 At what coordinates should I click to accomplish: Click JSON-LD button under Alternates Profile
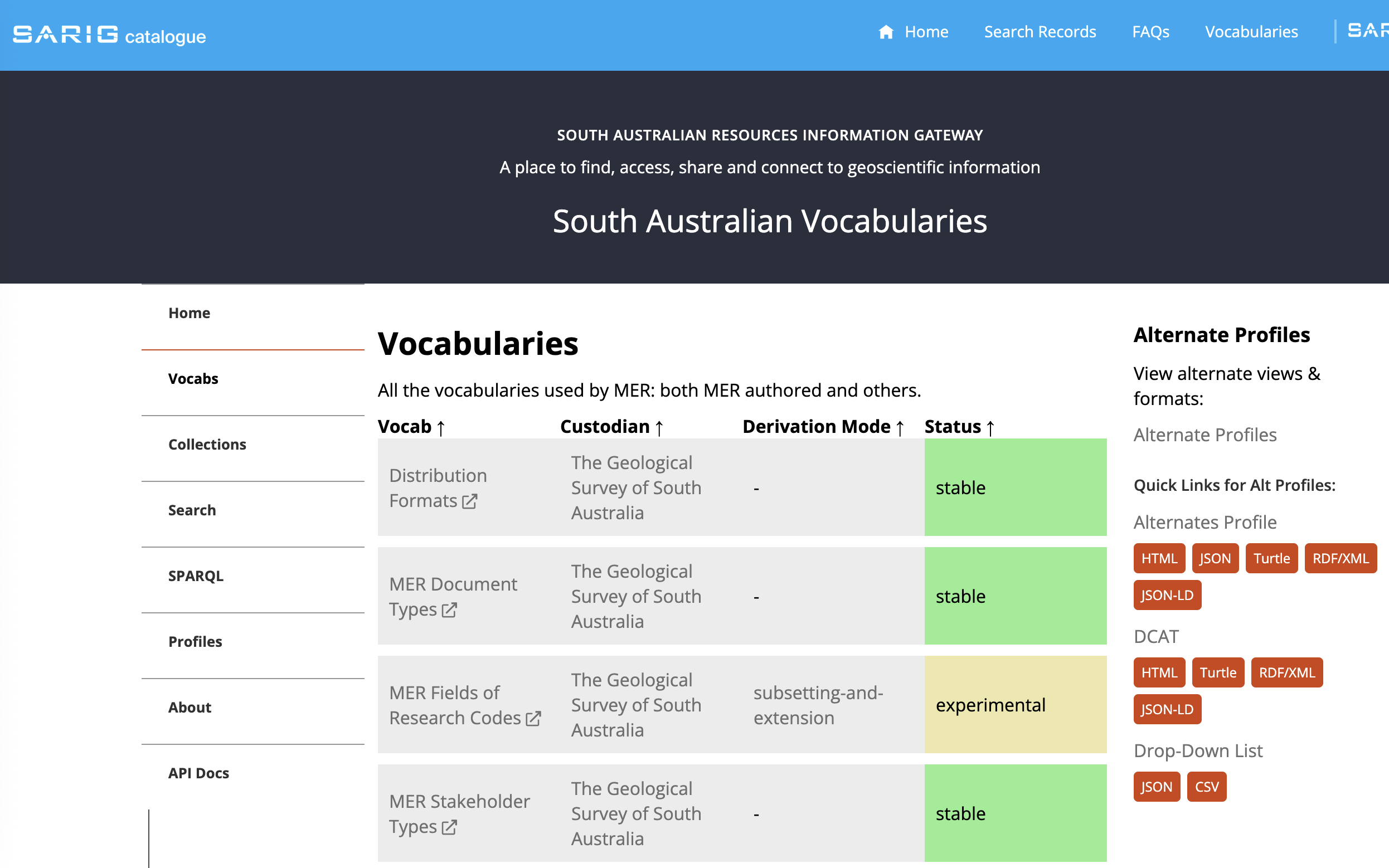click(1167, 596)
